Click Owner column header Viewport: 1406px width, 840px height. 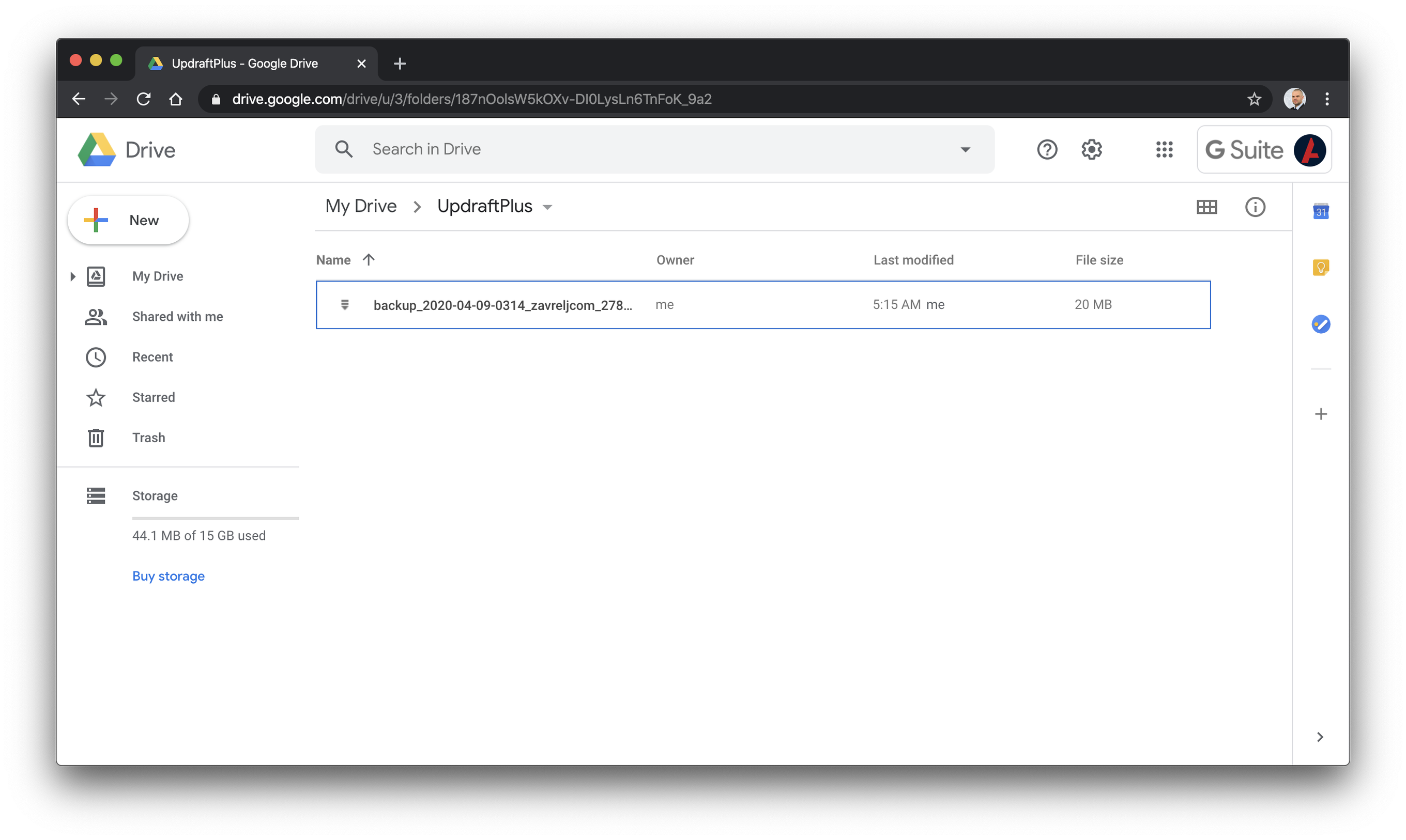[x=675, y=260]
